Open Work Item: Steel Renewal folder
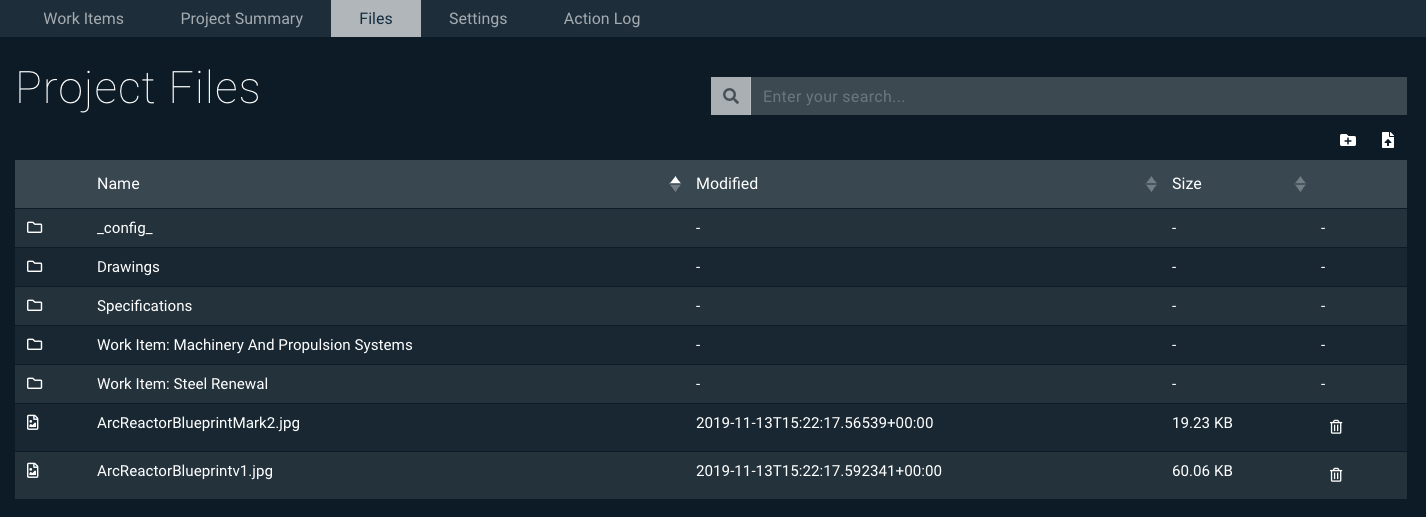This screenshot has height=517, width=1426. point(182,384)
